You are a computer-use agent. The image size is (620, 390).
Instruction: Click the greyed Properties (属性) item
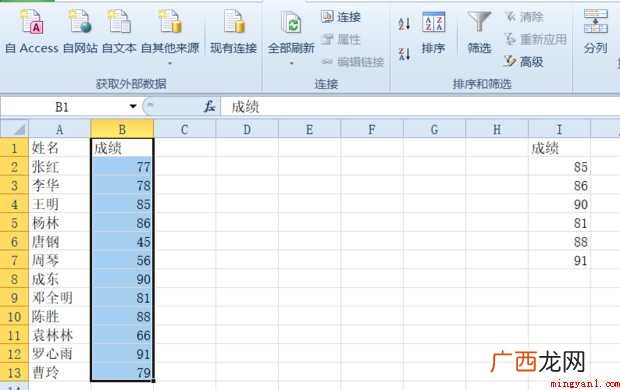pyautogui.click(x=341, y=39)
